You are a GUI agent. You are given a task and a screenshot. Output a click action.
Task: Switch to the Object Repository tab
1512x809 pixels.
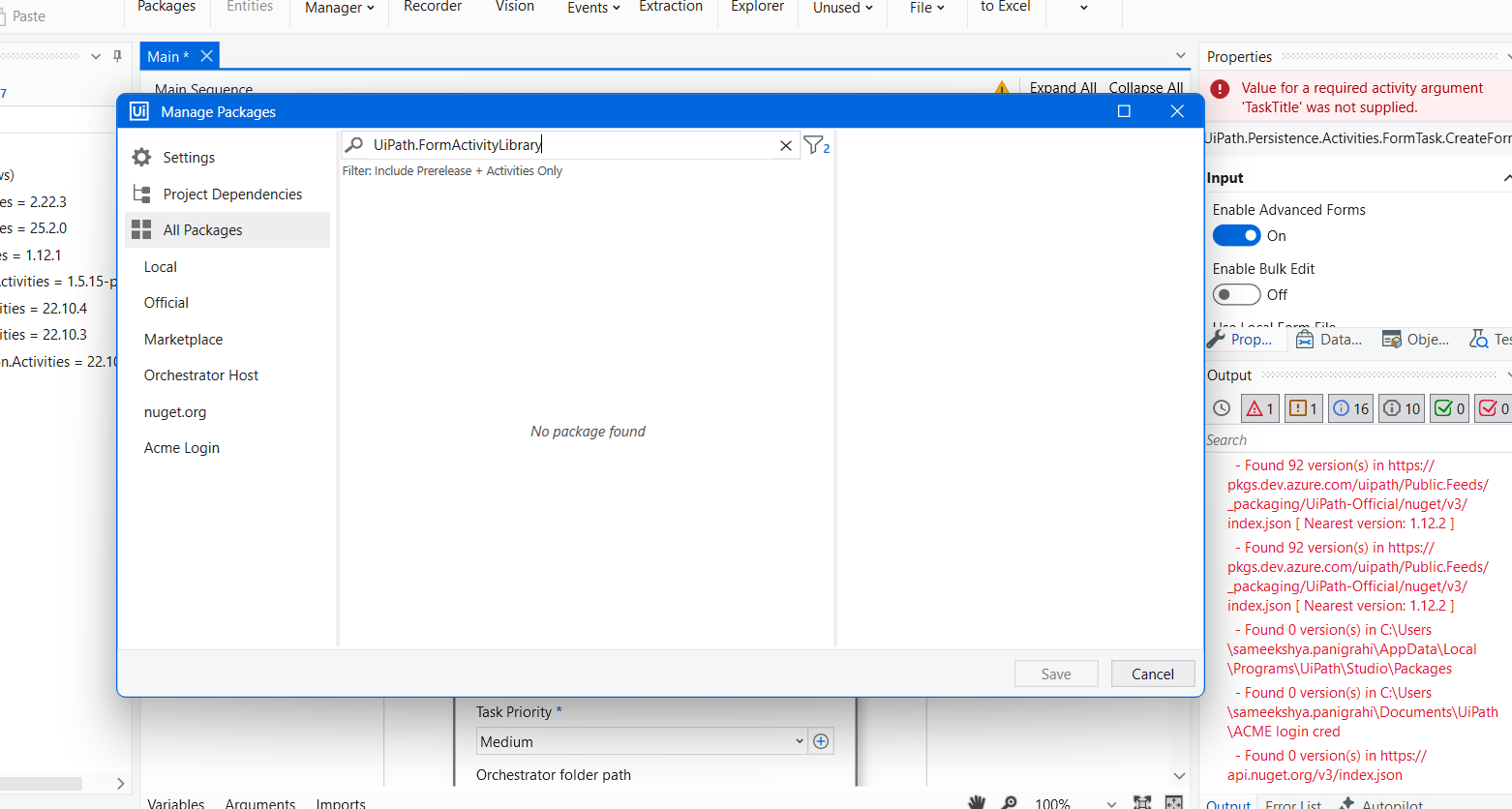1416,339
